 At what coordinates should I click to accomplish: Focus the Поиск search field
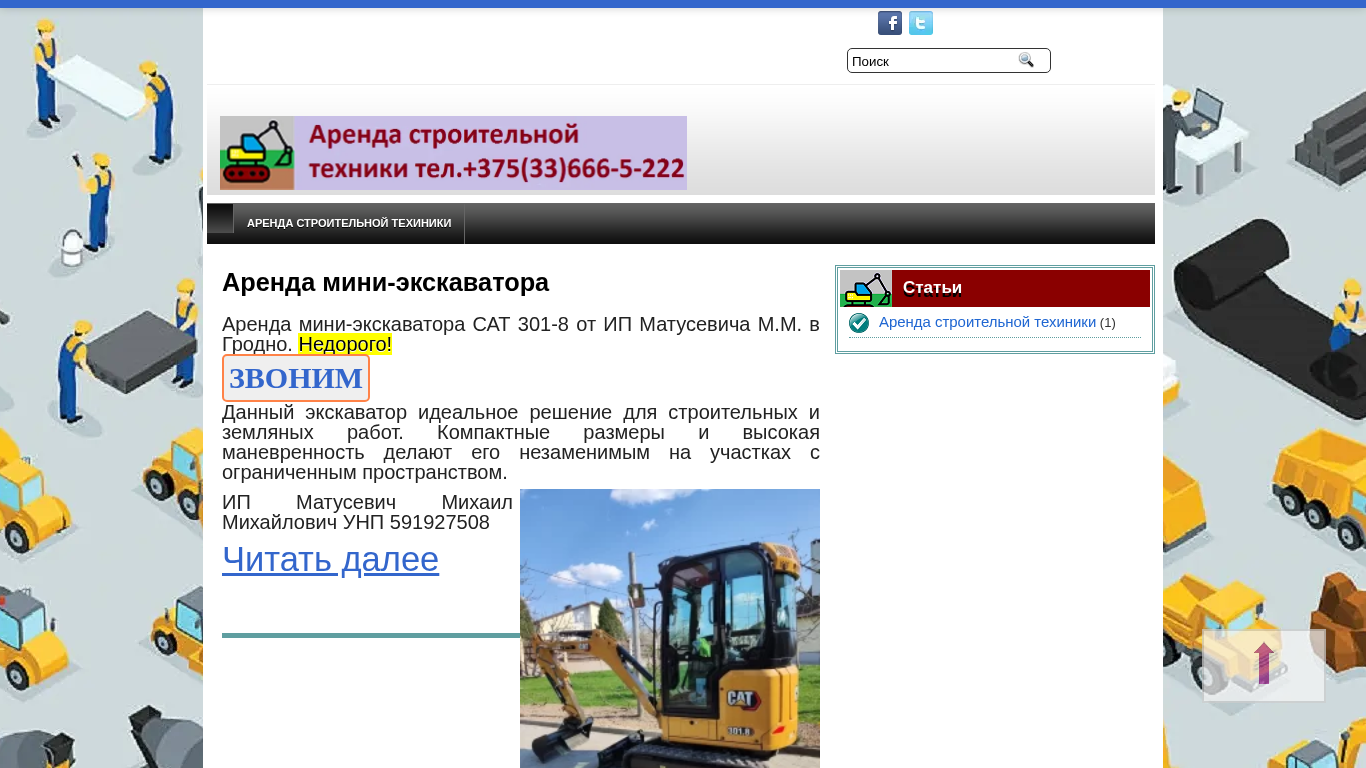pos(932,61)
